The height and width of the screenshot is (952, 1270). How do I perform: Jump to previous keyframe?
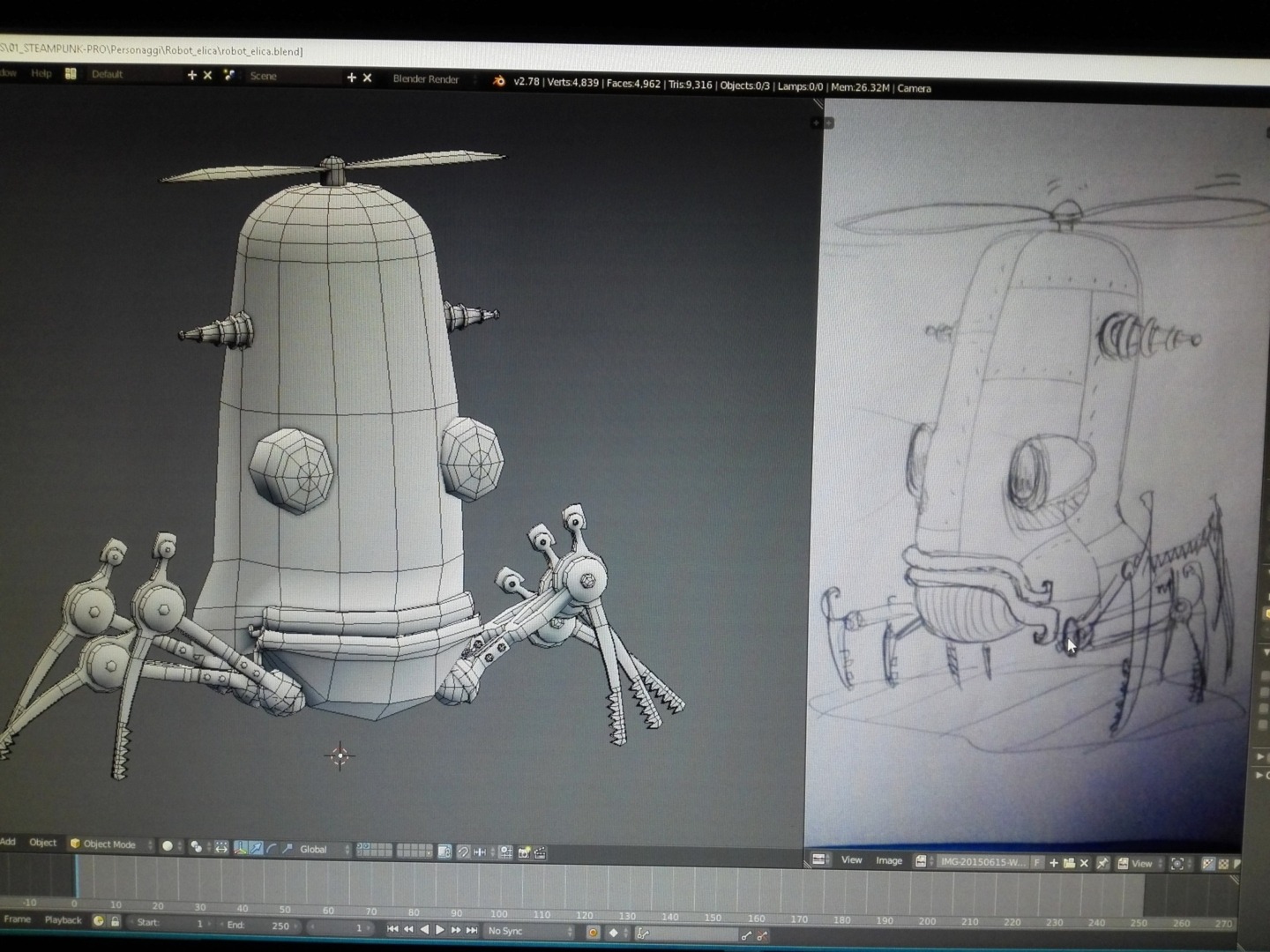[408, 929]
